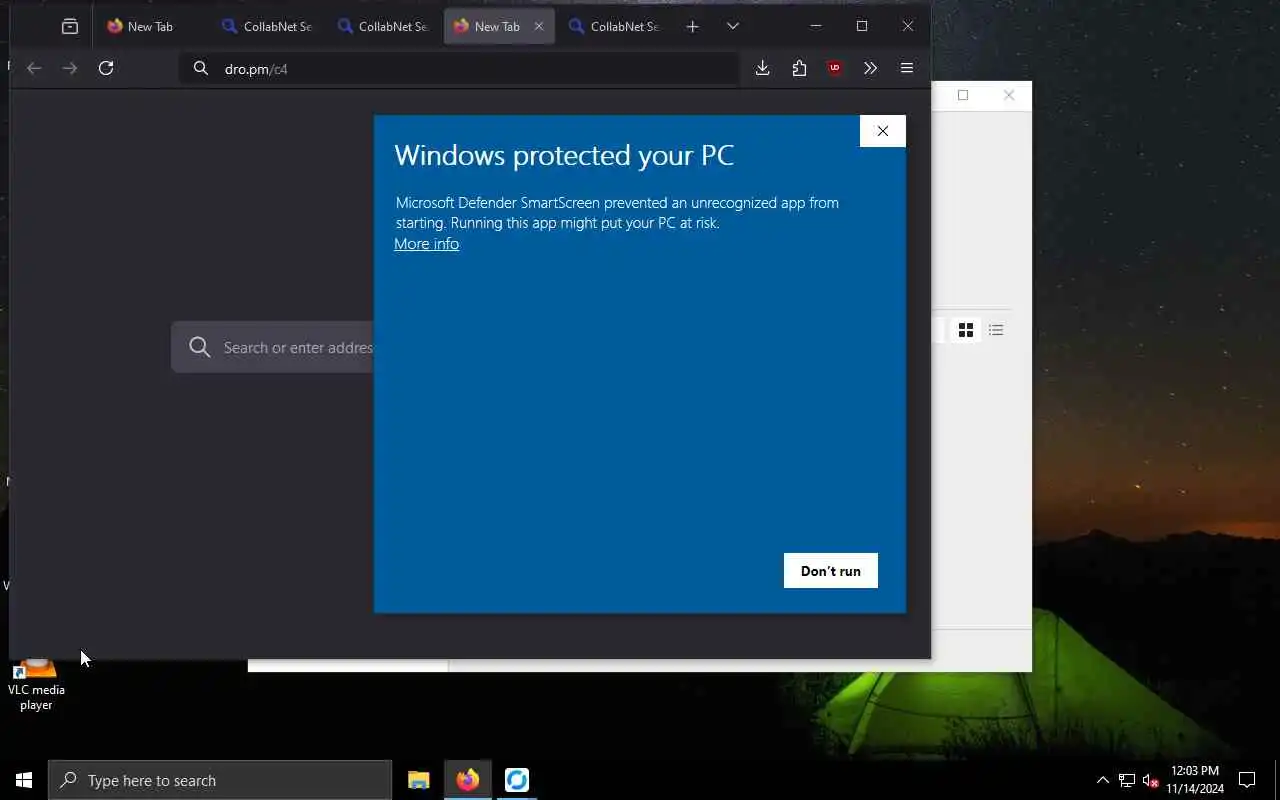The width and height of the screenshot is (1280, 800).
Task: Show hidden system tray icons
Action: (1103, 780)
